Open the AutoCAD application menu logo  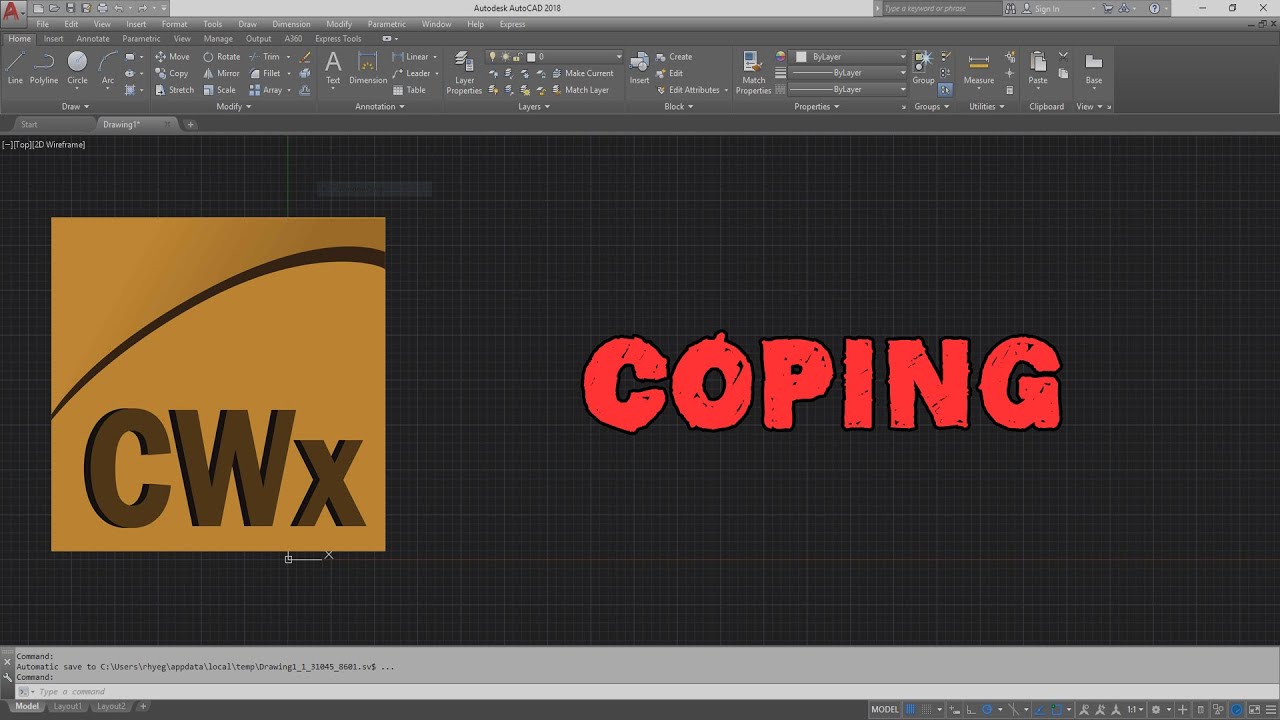[x=12, y=12]
